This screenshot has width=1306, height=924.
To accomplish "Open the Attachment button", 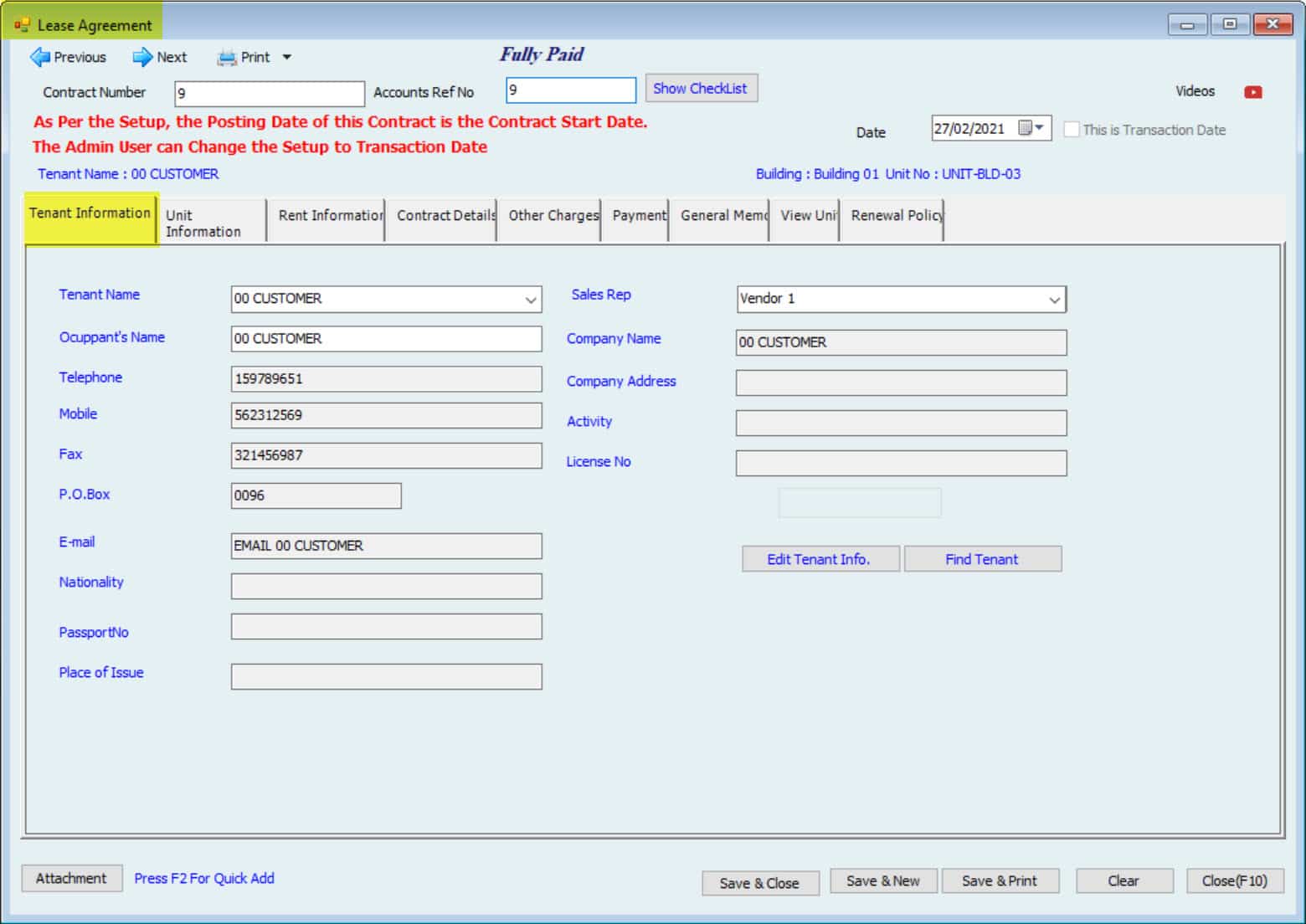I will pos(72,878).
